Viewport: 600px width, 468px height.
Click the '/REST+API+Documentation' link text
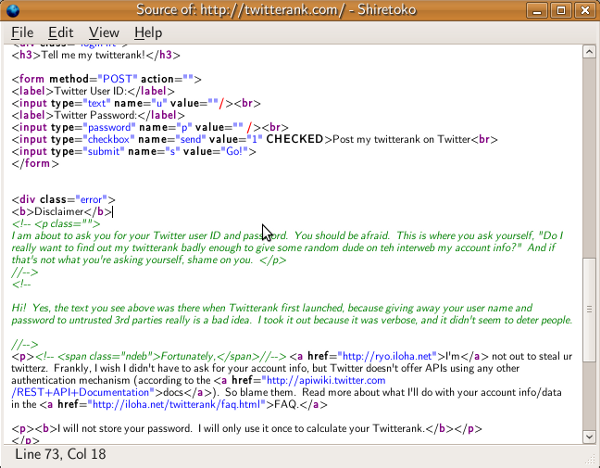point(80,393)
